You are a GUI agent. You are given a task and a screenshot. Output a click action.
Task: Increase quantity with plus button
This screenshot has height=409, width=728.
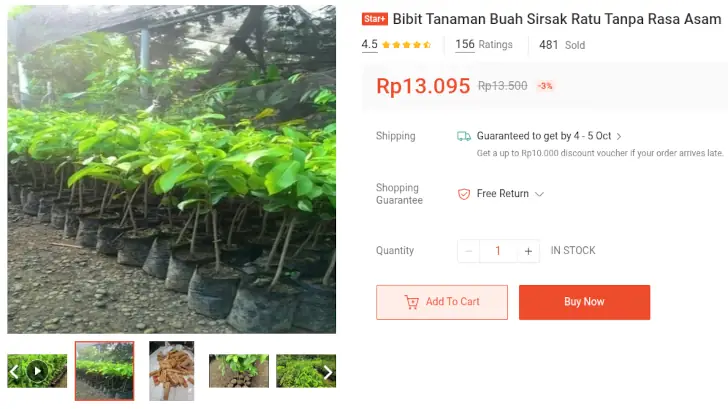(528, 251)
